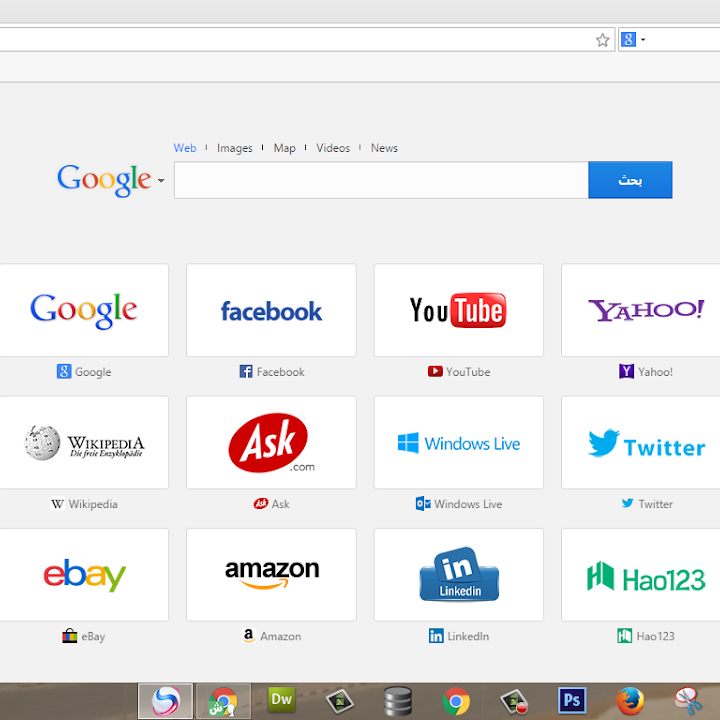720x720 pixels.
Task: Open Chrome with Arabic badge taskbar icon
Action: point(224,701)
